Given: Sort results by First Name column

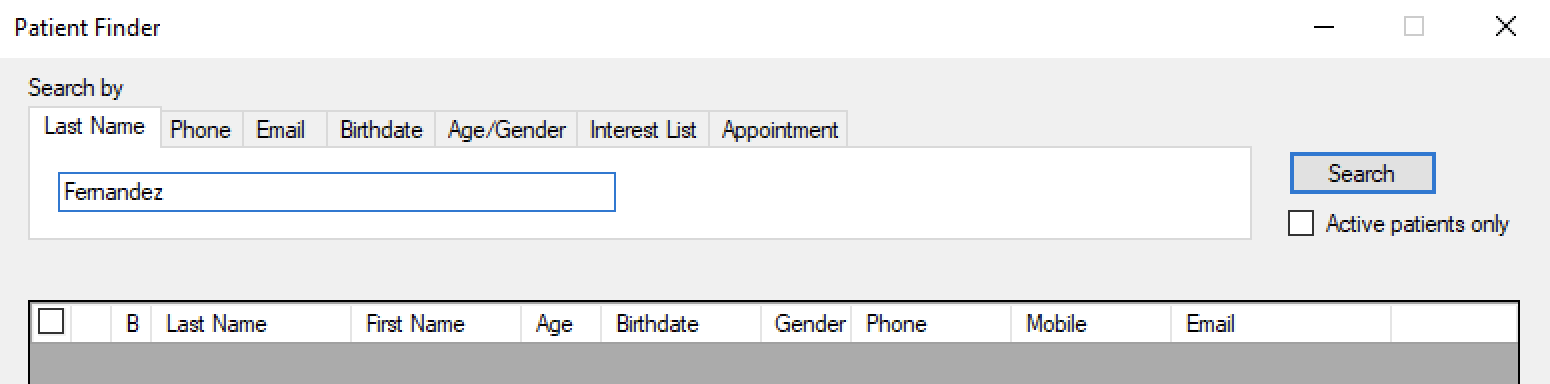Looking at the screenshot, I should 436,323.
